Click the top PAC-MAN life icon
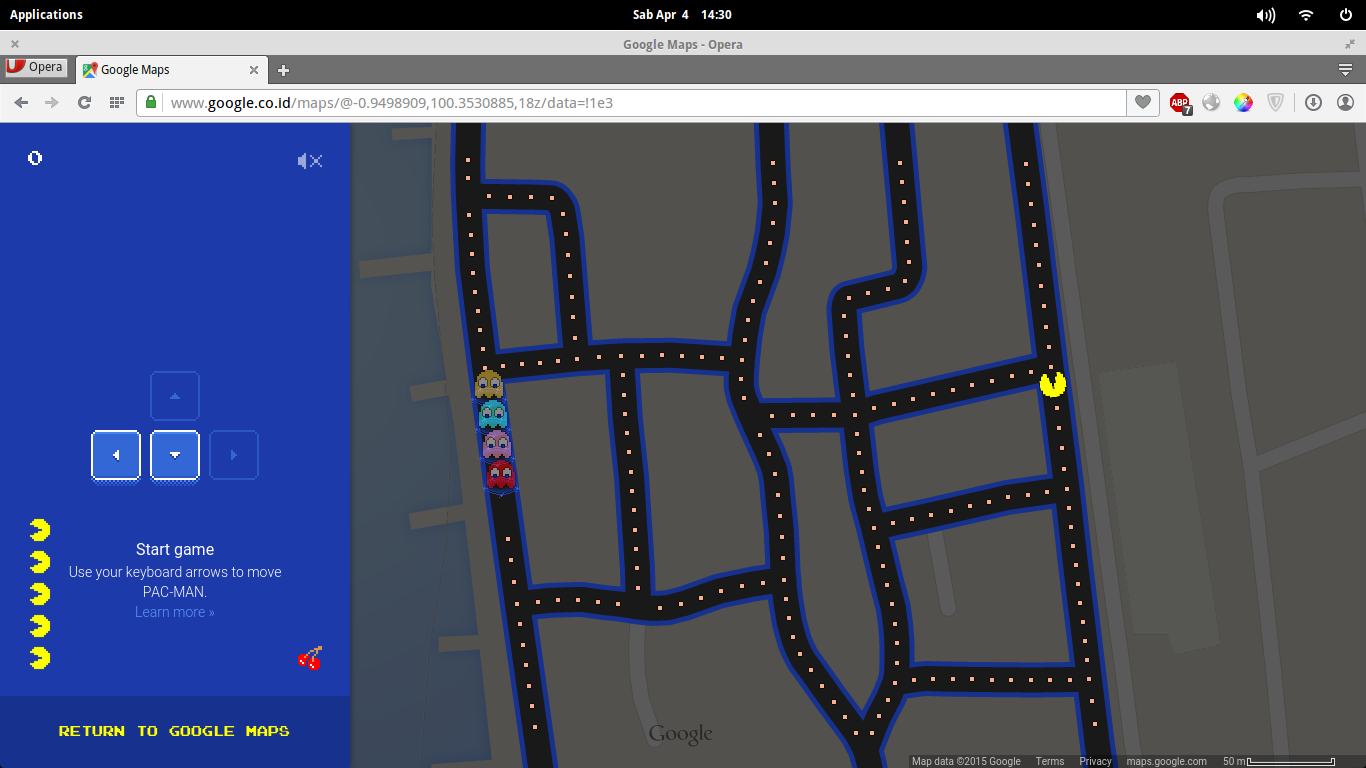This screenshot has width=1366, height=768. coord(40,530)
